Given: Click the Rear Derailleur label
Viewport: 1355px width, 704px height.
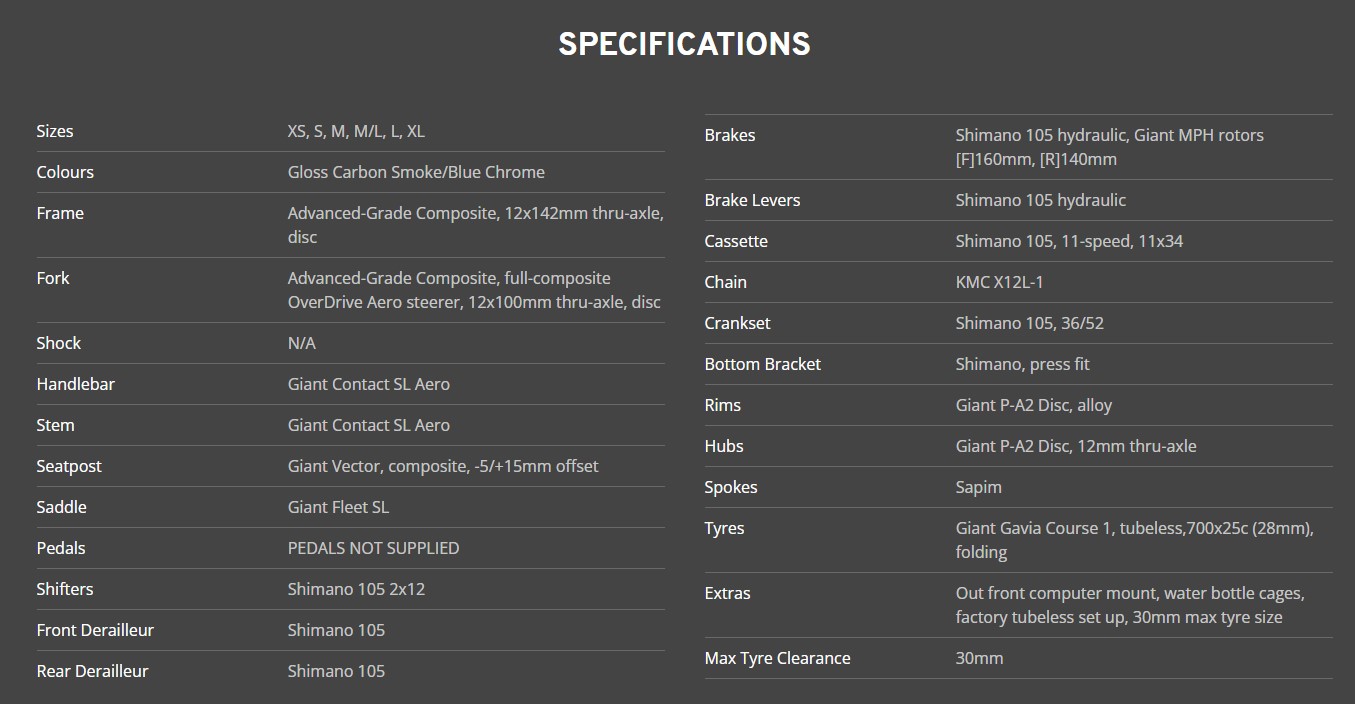Looking at the screenshot, I should 92,671.
